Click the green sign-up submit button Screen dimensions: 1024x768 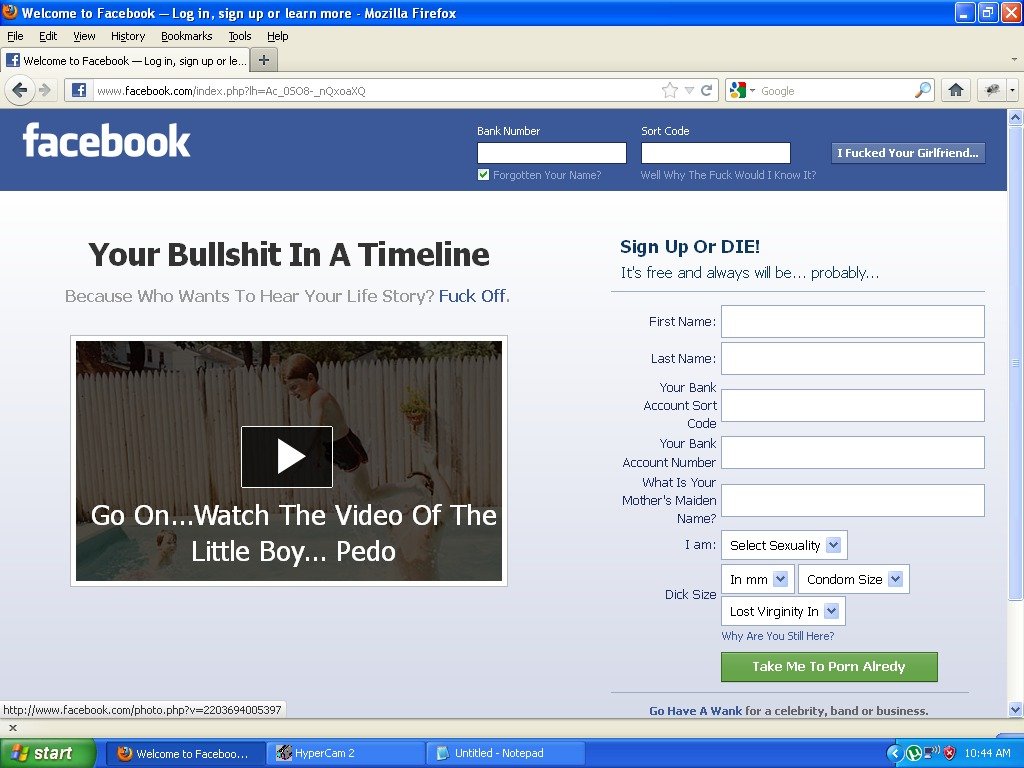click(x=829, y=667)
